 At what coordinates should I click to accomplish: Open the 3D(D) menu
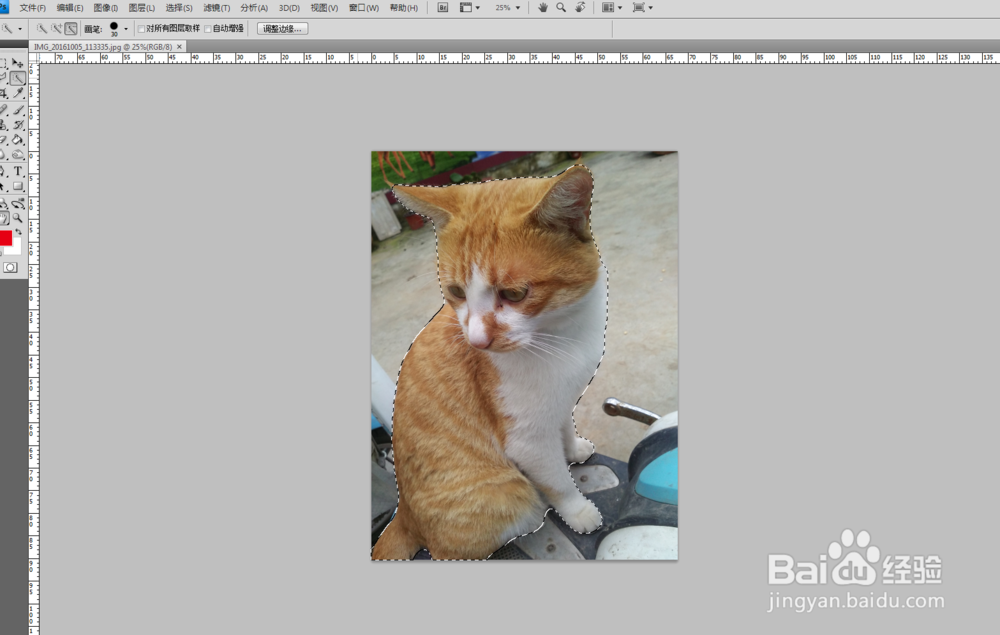[289, 8]
